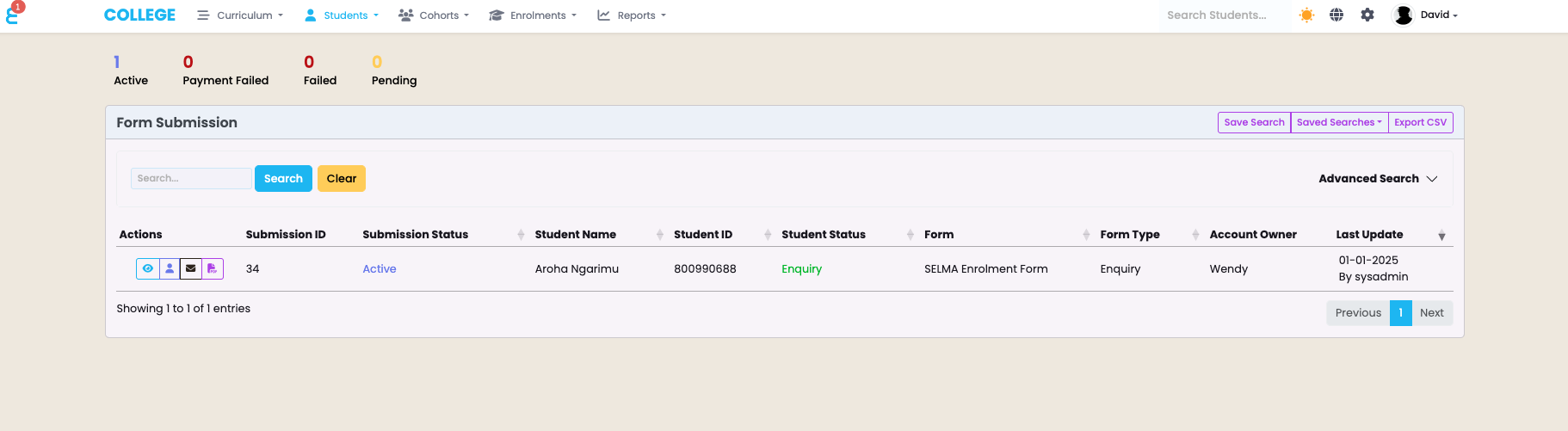Open David's user avatar menu
The height and width of the screenshot is (431, 1568).
coord(1426,15)
